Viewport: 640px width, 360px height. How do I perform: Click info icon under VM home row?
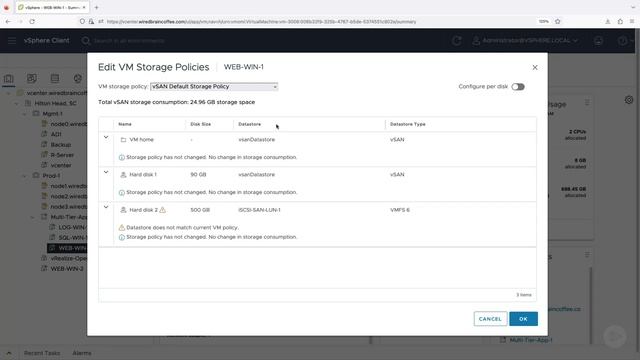pos(122,158)
